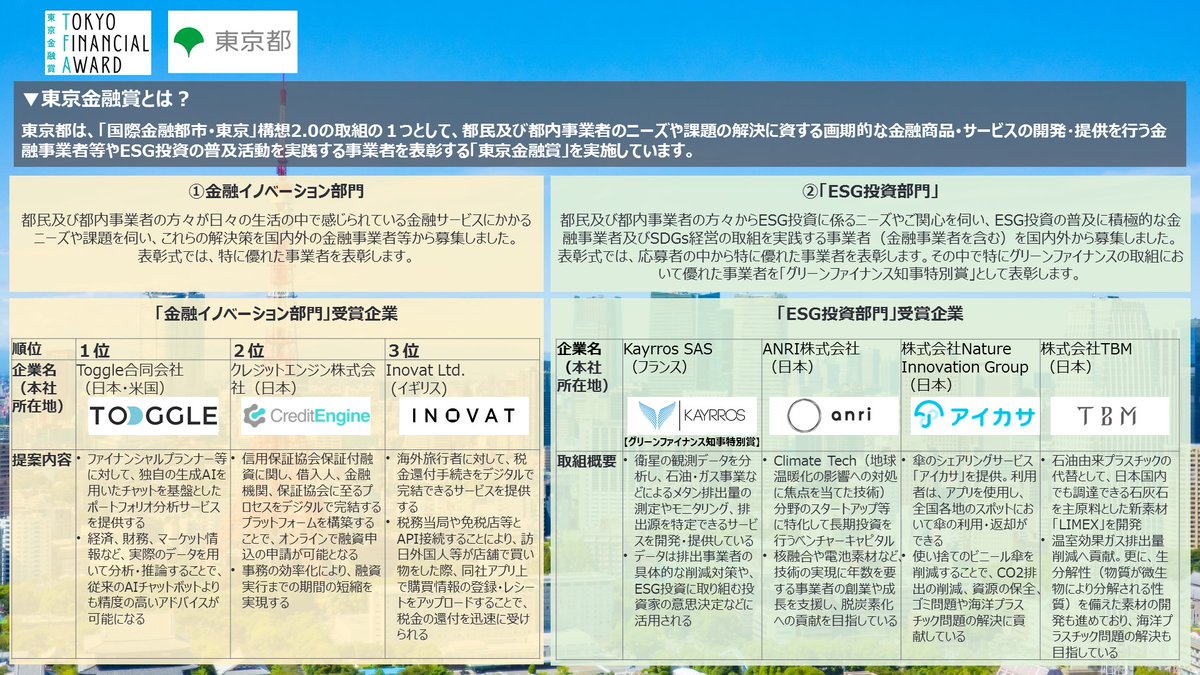Viewport: 1200px width, 675px height.
Task: Click the 株式会社Nature Innovation Group name
Action: point(964,358)
